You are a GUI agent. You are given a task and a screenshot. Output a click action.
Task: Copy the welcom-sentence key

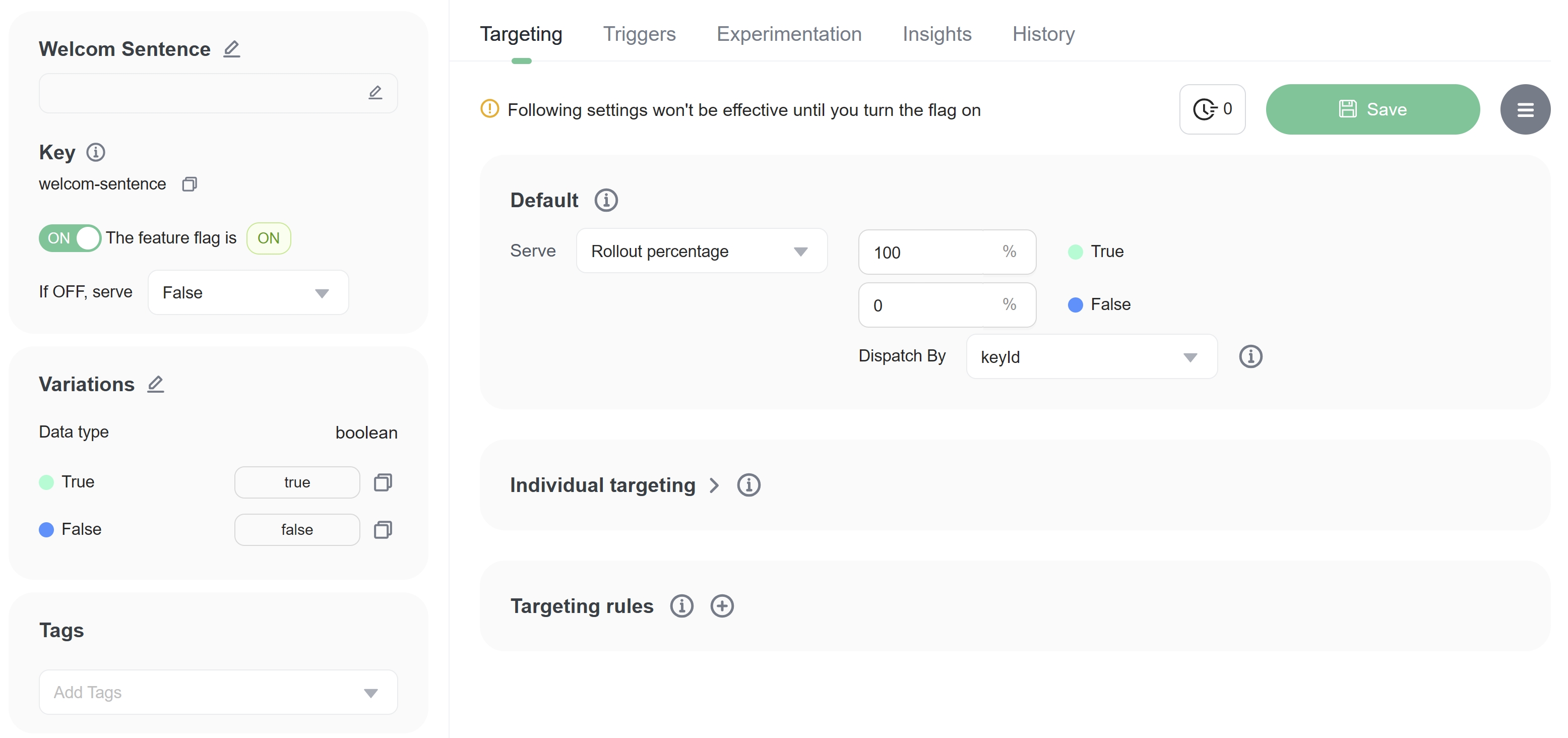(x=190, y=184)
